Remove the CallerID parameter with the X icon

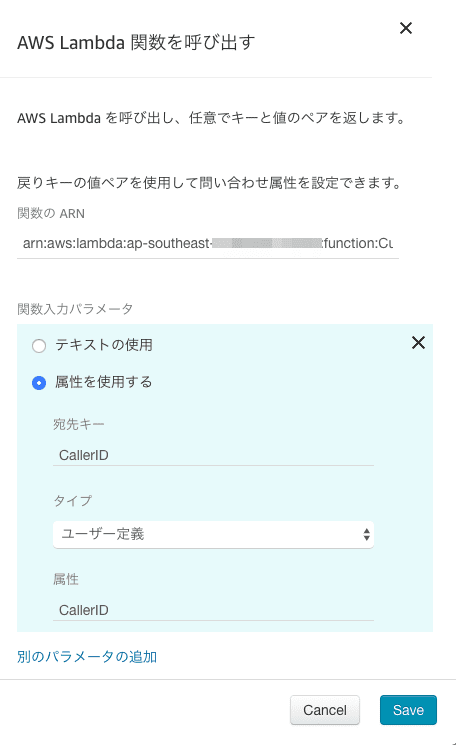pos(418,343)
